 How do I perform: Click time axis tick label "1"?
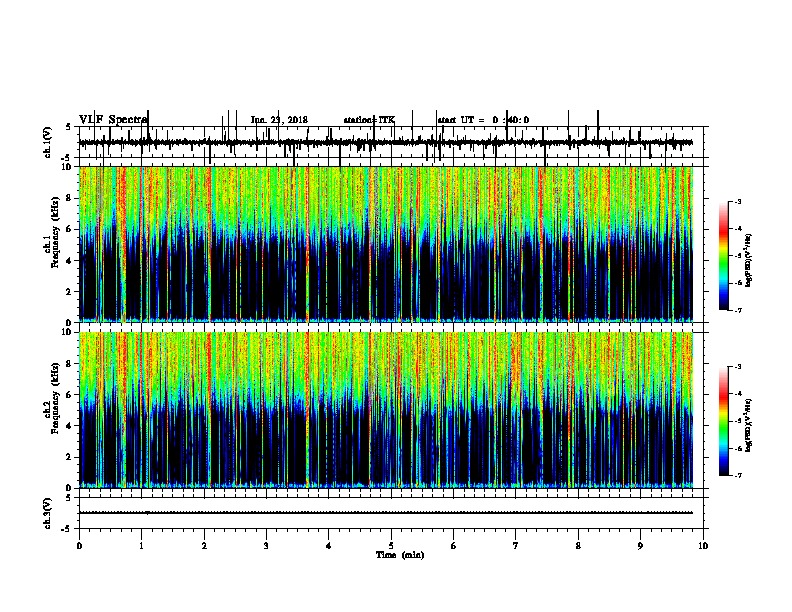tap(141, 546)
